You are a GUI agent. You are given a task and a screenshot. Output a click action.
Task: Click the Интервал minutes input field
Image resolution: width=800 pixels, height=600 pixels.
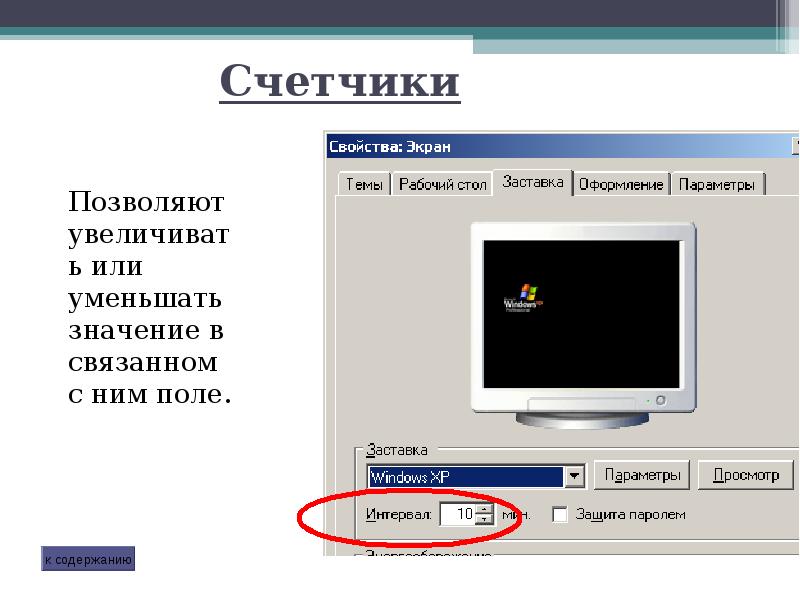(457, 514)
